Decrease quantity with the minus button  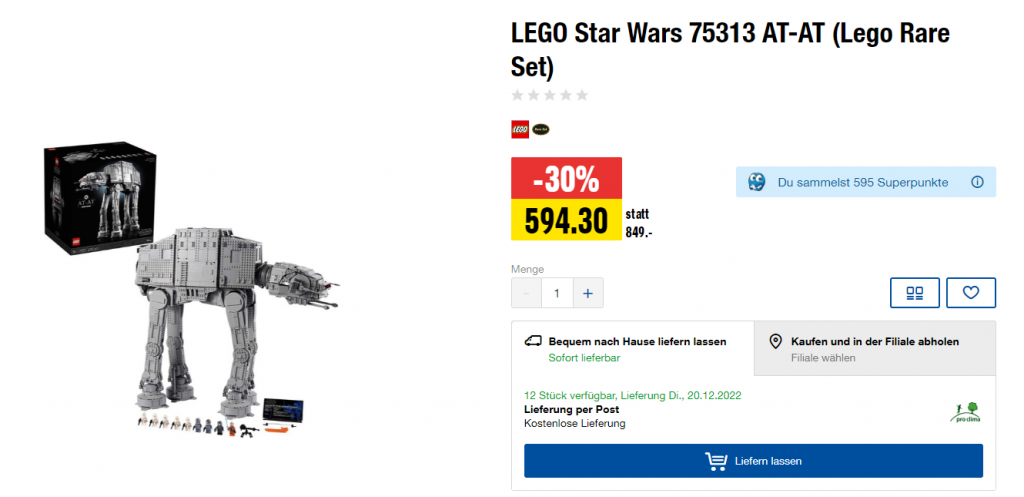click(527, 293)
